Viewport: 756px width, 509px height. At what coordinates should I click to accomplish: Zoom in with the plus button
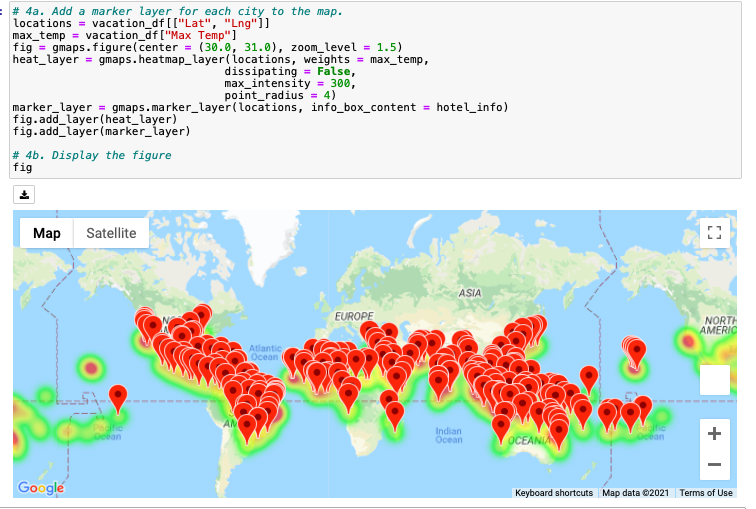pos(715,434)
